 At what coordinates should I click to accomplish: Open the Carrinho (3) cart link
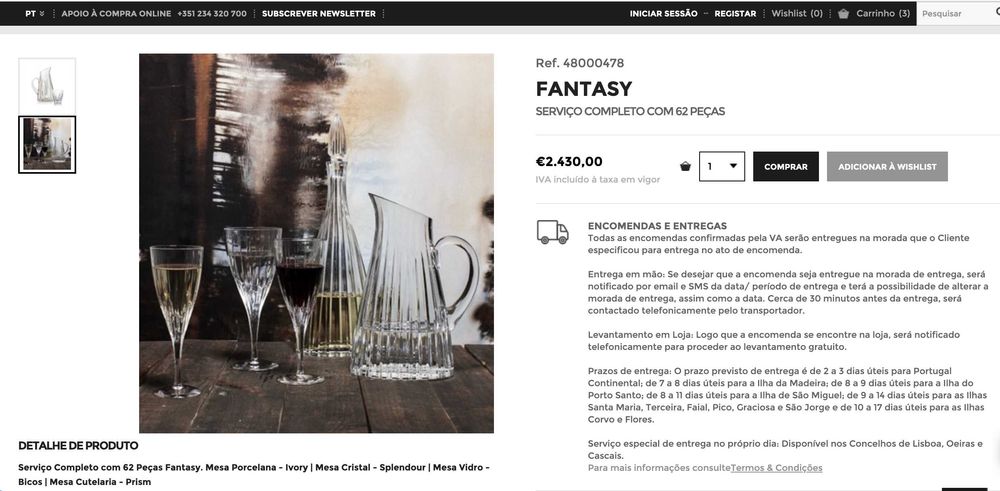883,13
